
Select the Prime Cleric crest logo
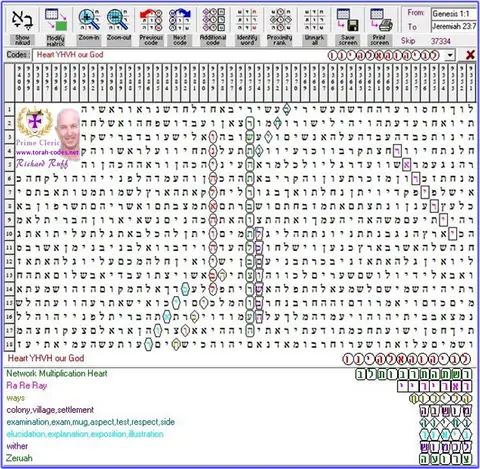(x=35, y=122)
